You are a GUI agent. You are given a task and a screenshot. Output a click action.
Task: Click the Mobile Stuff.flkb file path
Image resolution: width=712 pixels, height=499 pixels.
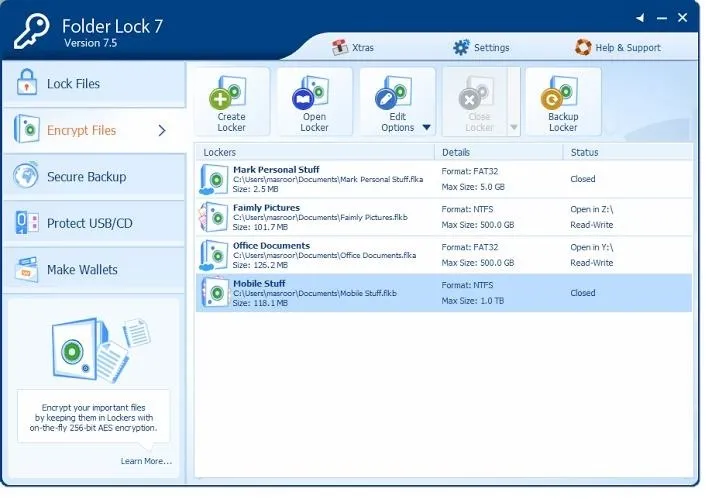[315, 293]
